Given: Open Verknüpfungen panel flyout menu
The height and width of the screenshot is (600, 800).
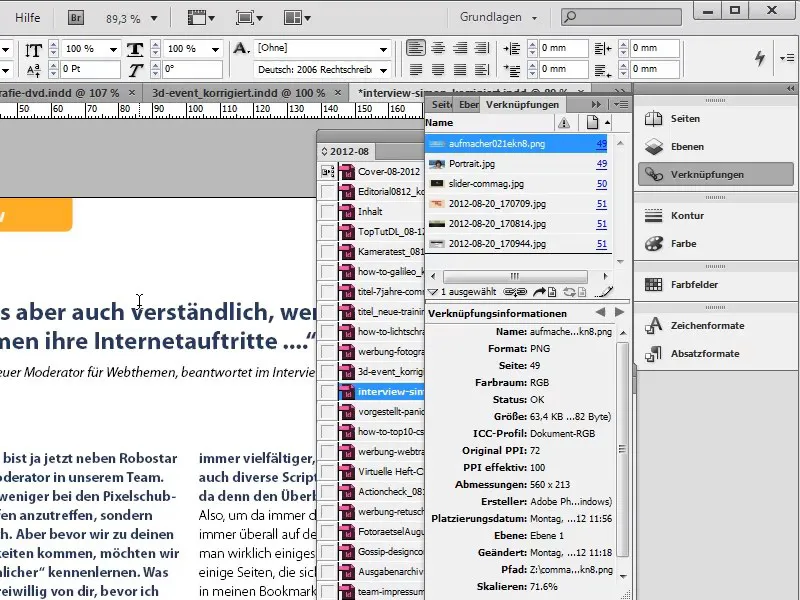Looking at the screenshot, I should (621, 105).
